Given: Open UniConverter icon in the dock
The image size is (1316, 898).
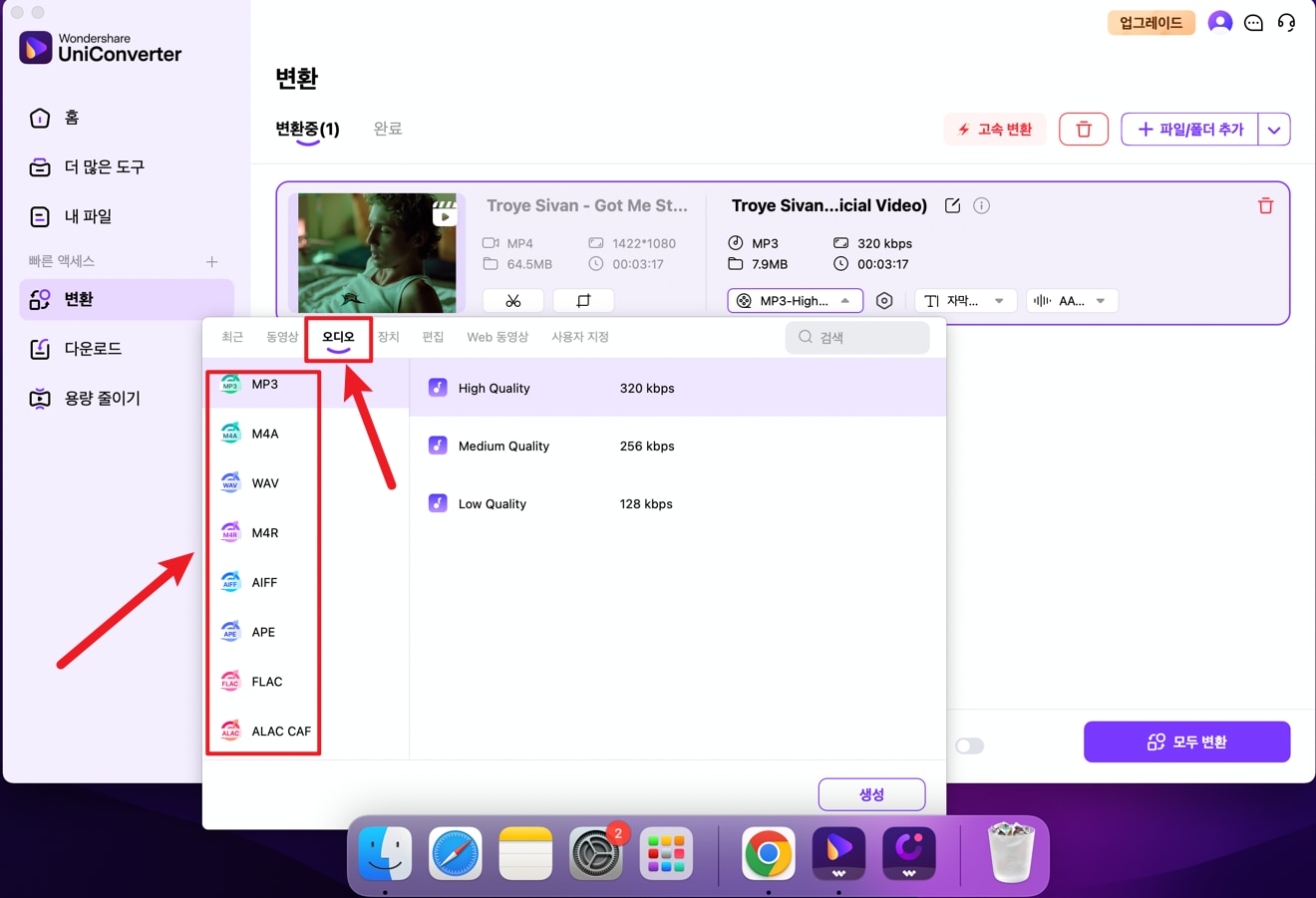Looking at the screenshot, I should (x=838, y=853).
